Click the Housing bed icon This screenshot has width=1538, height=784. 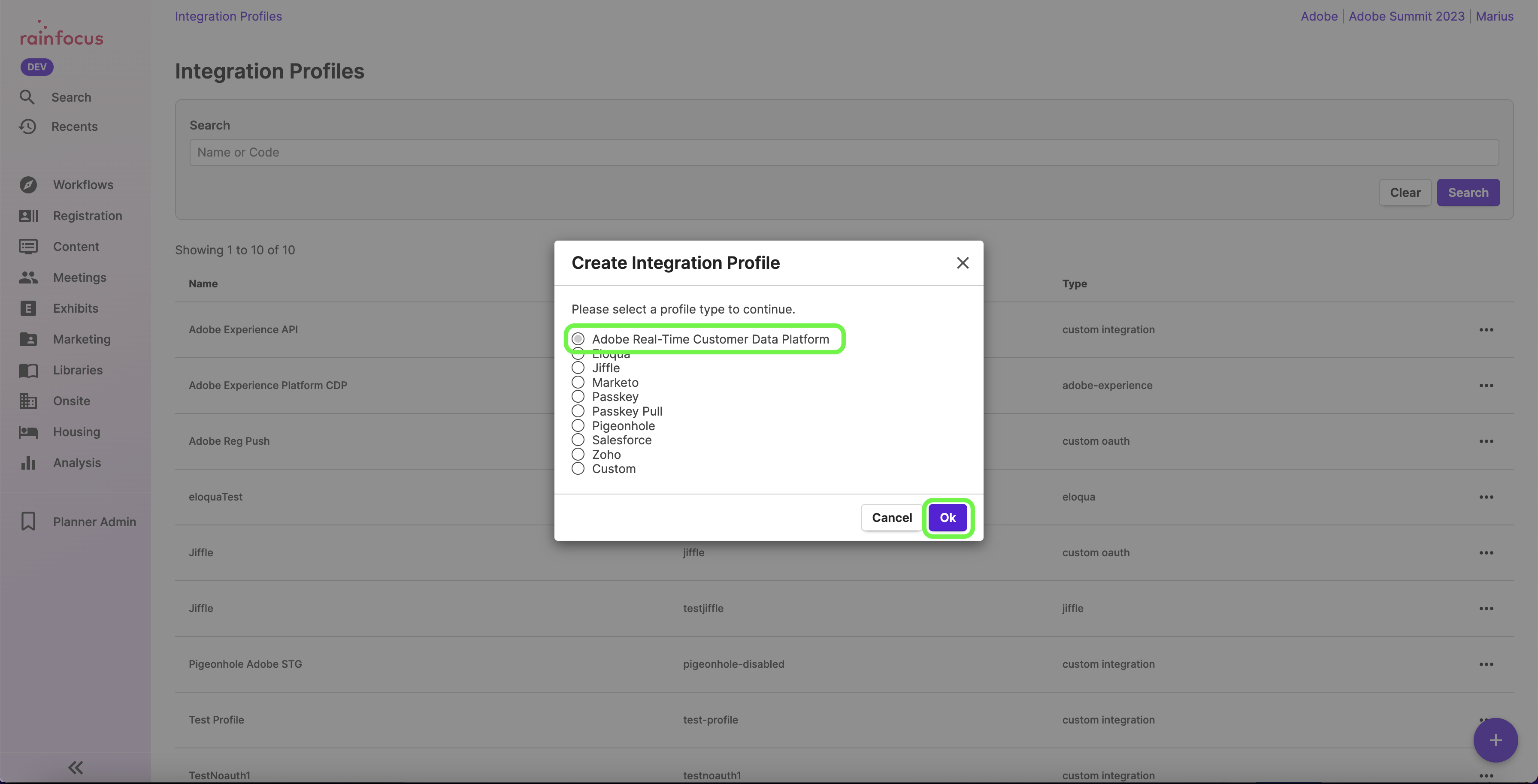click(x=28, y=432)
